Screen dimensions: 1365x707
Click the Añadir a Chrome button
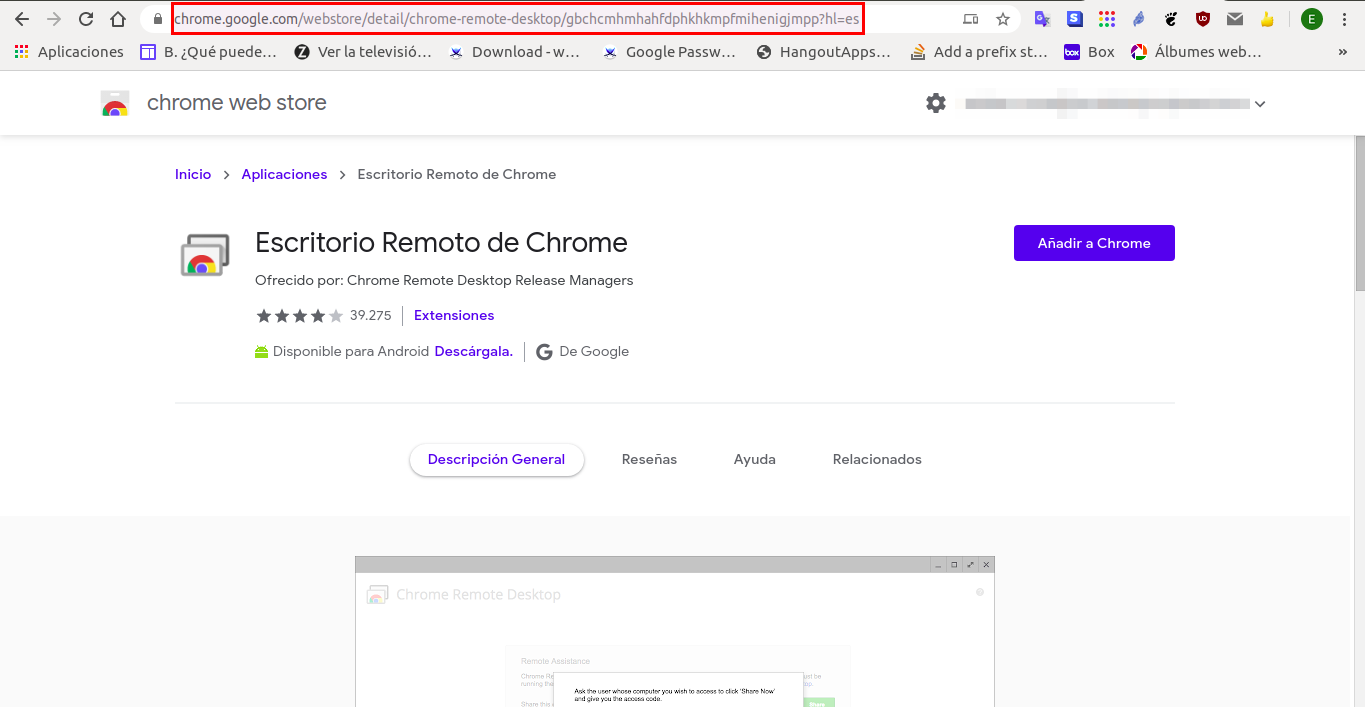pos(1093,242)
